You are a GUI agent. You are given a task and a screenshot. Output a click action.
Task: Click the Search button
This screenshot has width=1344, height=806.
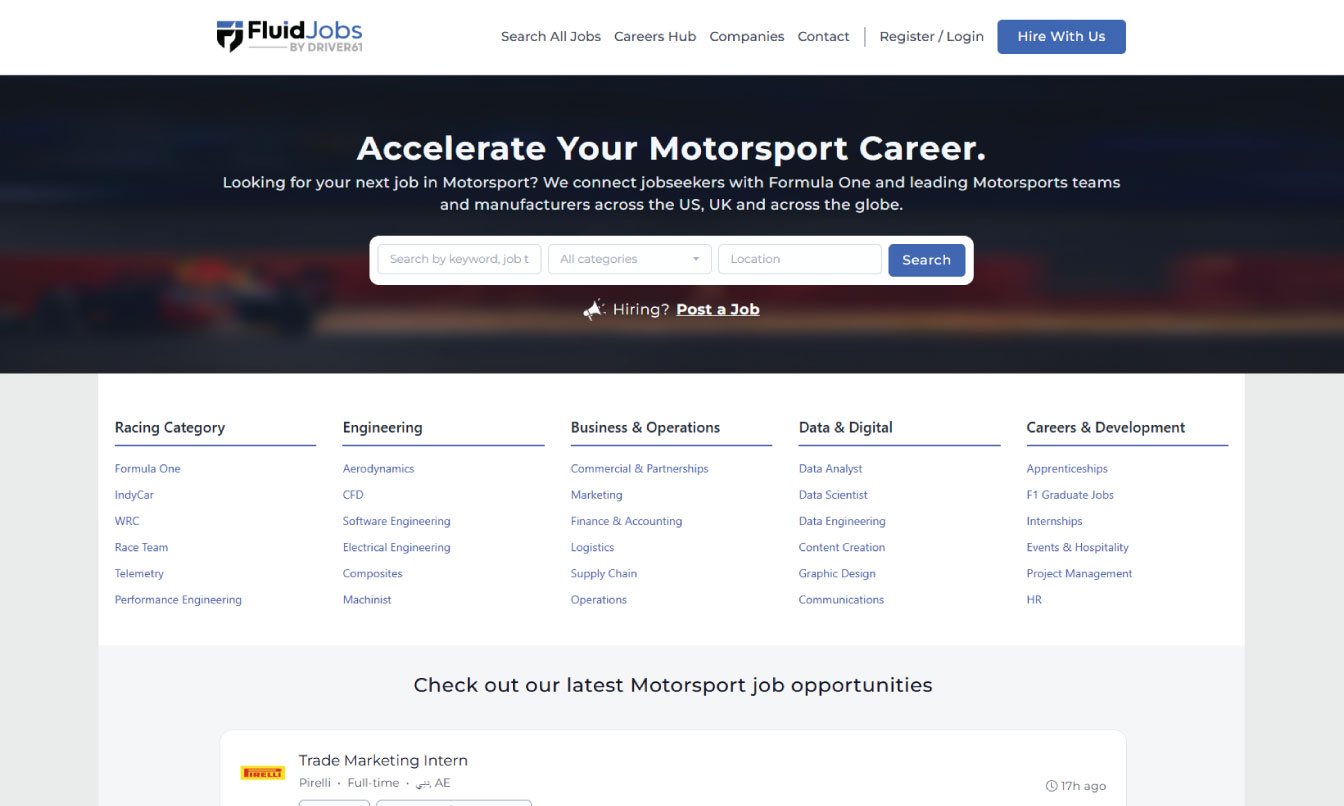(926, 259)
